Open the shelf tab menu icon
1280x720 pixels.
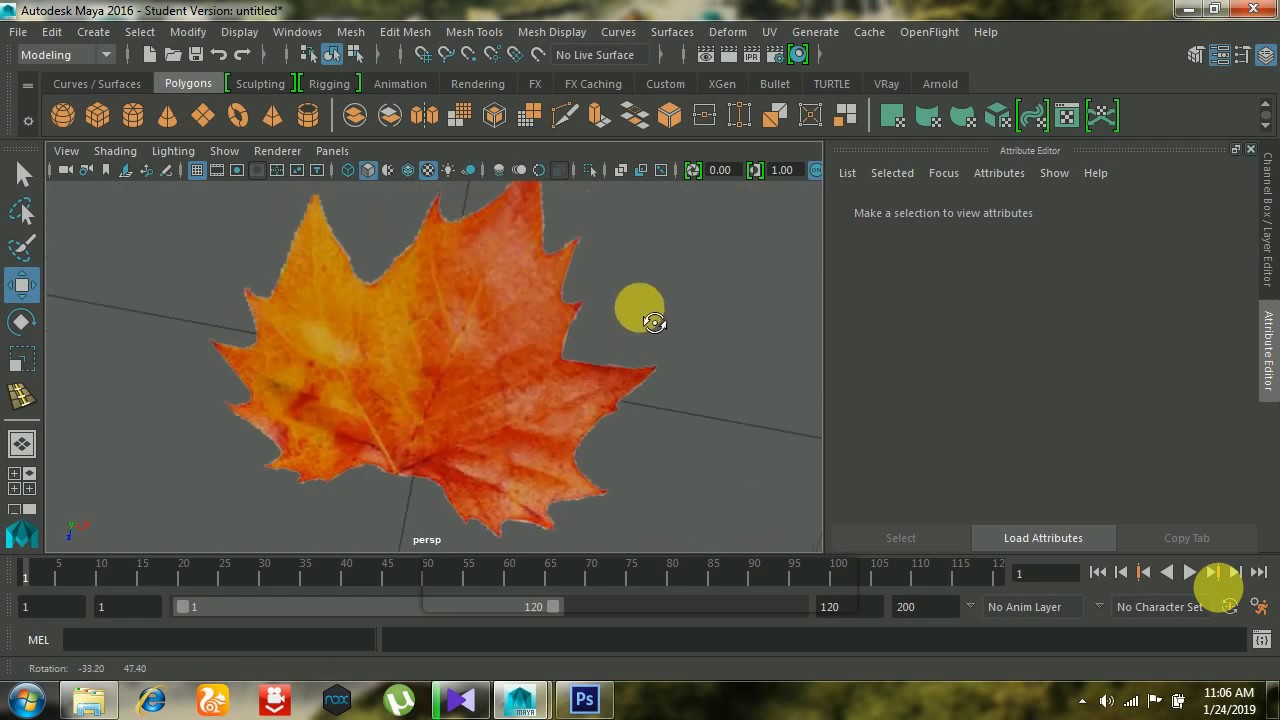pos(28,84)
